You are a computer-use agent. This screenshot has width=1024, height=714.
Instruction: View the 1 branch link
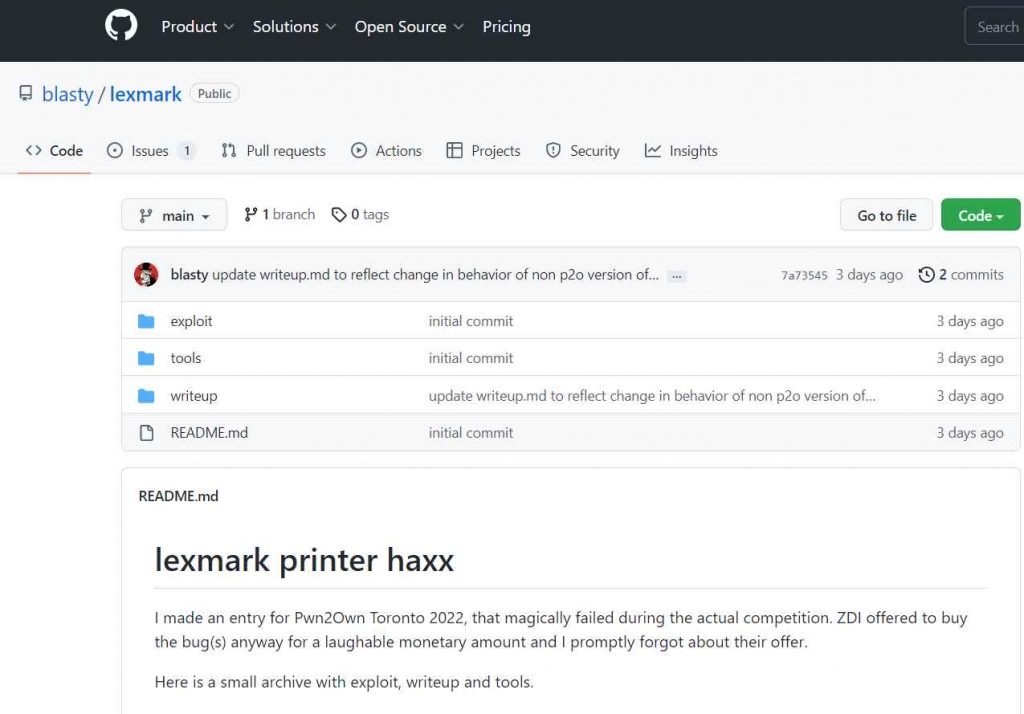[x=280, y=214]
